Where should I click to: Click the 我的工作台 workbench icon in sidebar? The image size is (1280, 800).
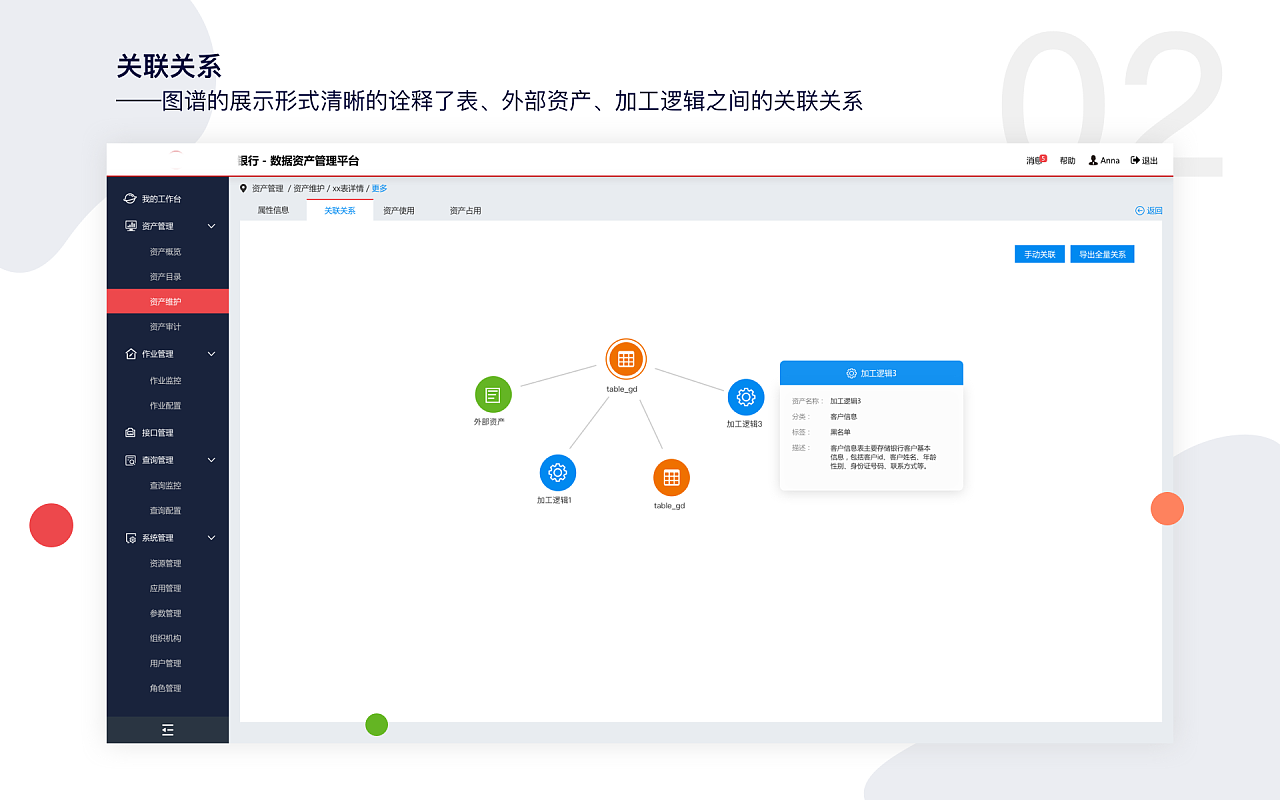pos(129,198)
